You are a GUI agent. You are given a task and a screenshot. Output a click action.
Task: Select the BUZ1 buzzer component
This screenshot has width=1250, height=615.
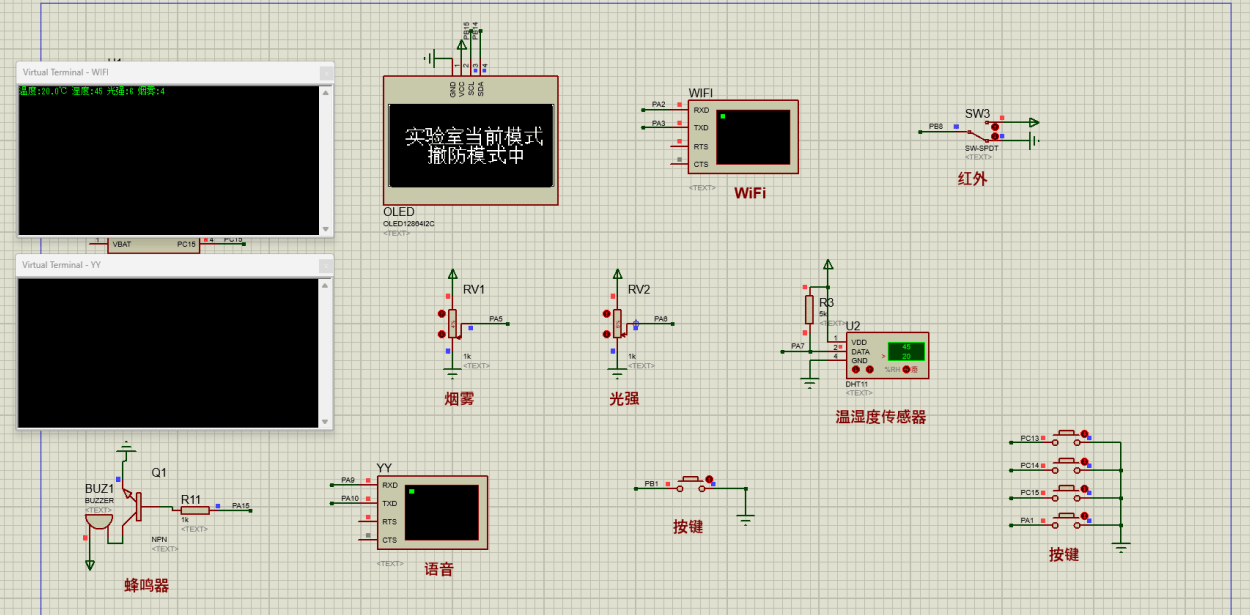(x=98, y=516)
